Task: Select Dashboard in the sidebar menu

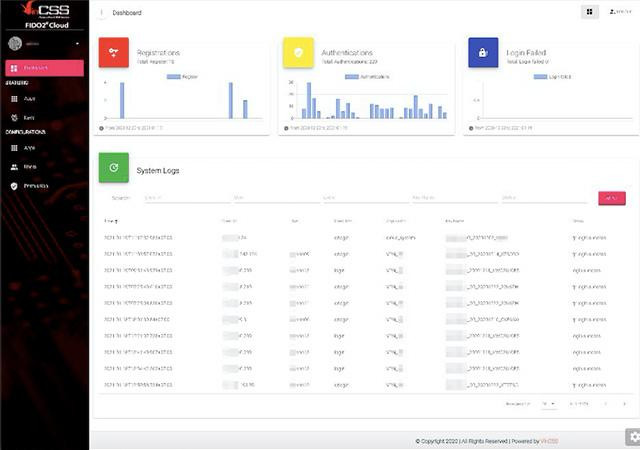Action: coord(44,68)
